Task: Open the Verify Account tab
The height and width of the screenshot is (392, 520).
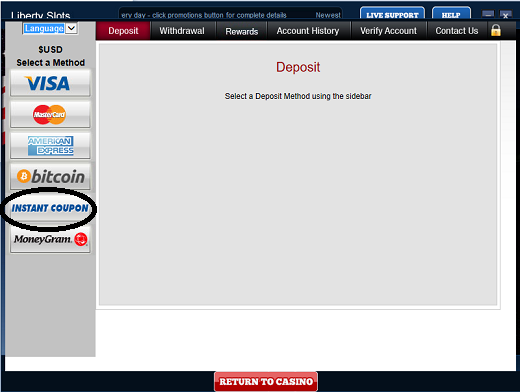Action: click(x=388, y=31)
